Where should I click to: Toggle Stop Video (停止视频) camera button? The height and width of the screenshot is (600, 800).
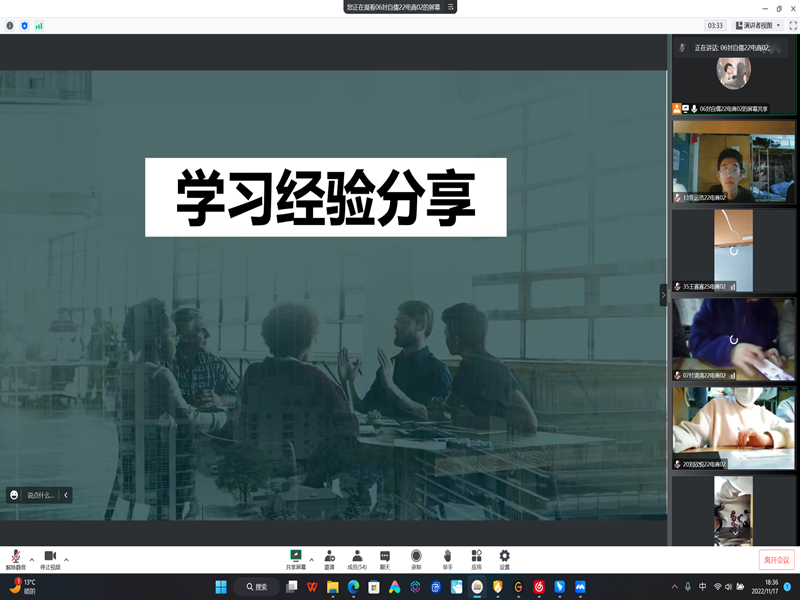49,557
